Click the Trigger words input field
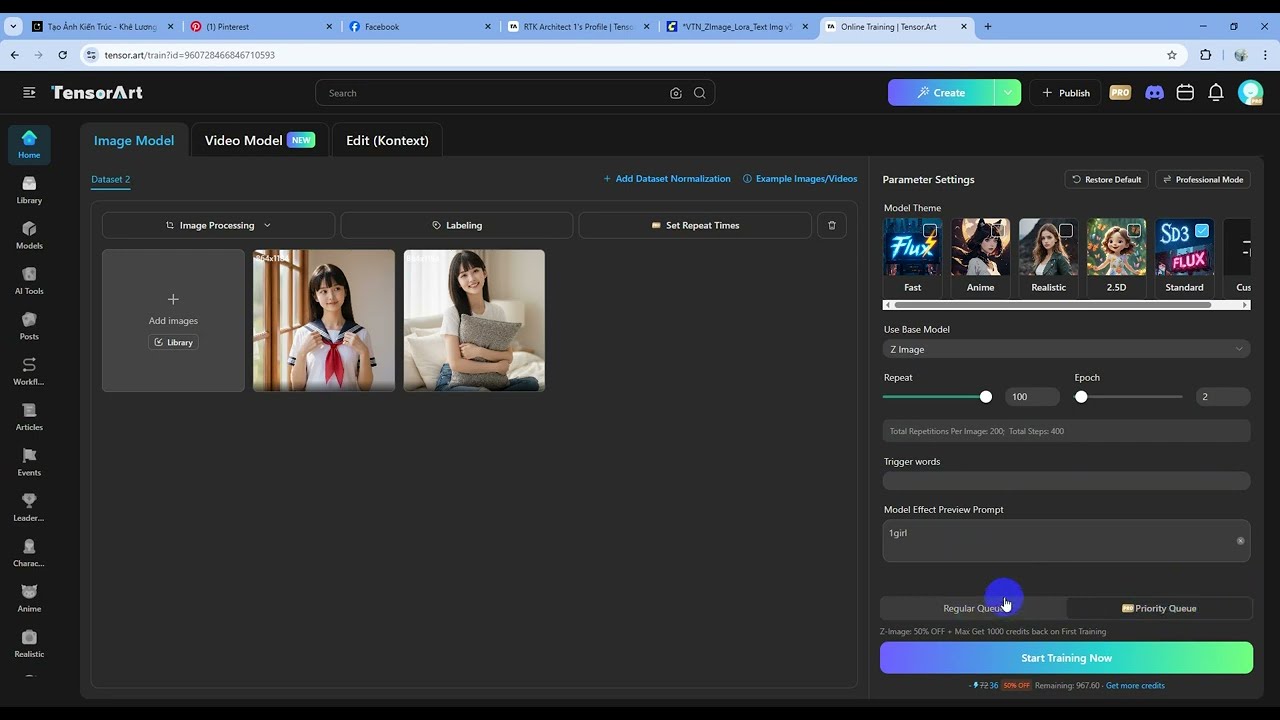The width and height of the screenshot is (1280, 720). tap(1066, 481)
